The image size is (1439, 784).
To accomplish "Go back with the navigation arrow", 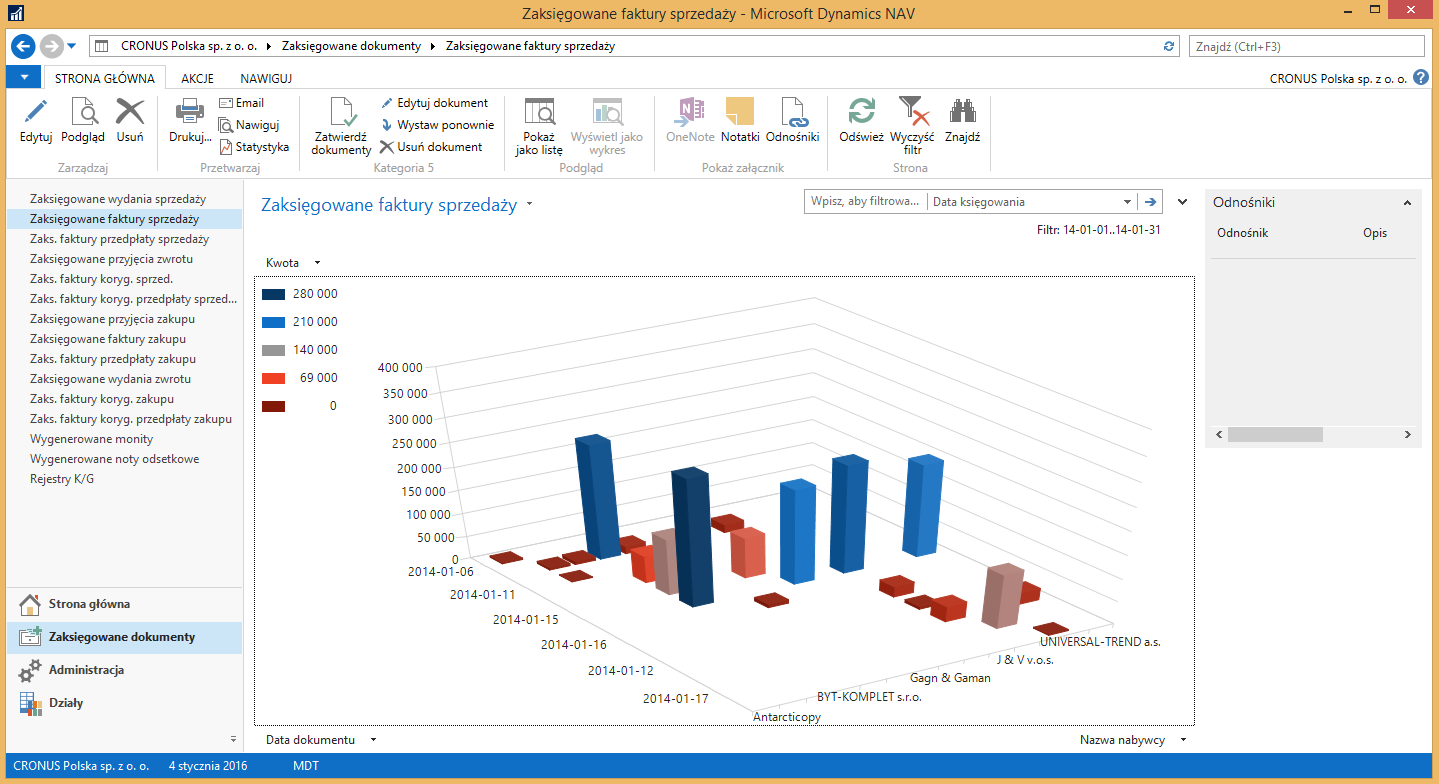I will [x=23, y=46].
